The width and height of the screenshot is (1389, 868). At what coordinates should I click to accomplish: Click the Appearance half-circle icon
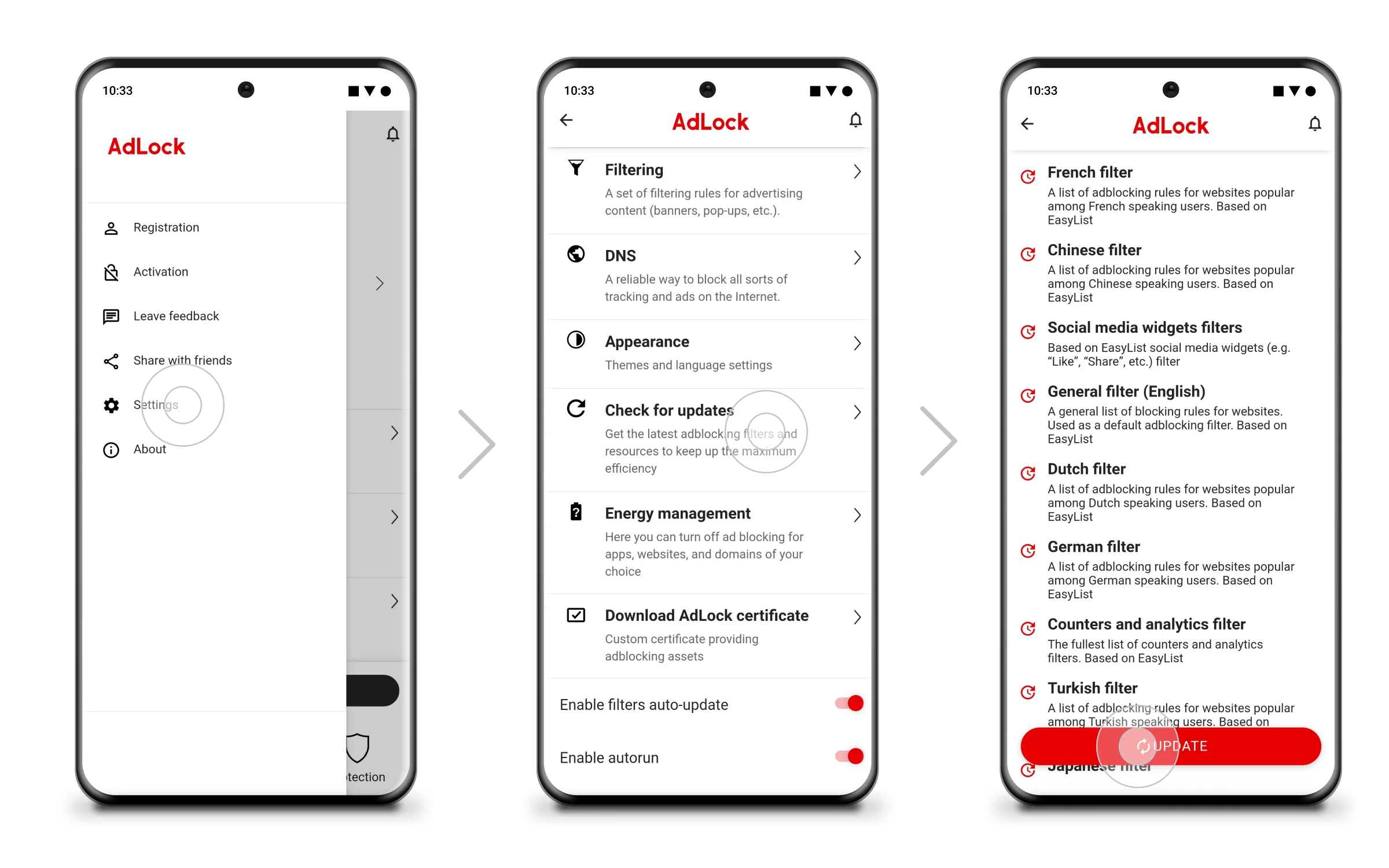pos(577,342)
